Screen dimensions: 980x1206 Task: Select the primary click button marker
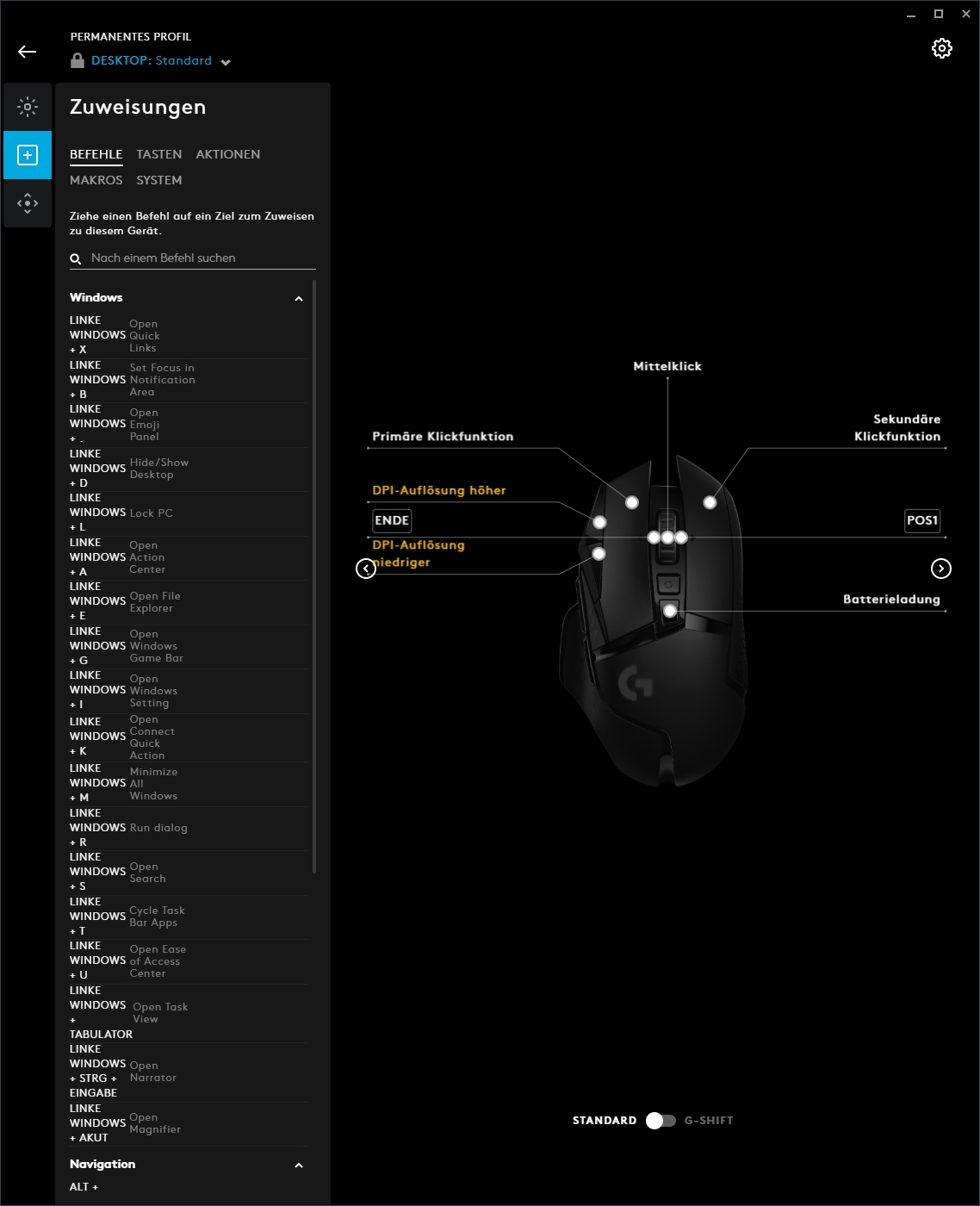click(x=632, y=502)
